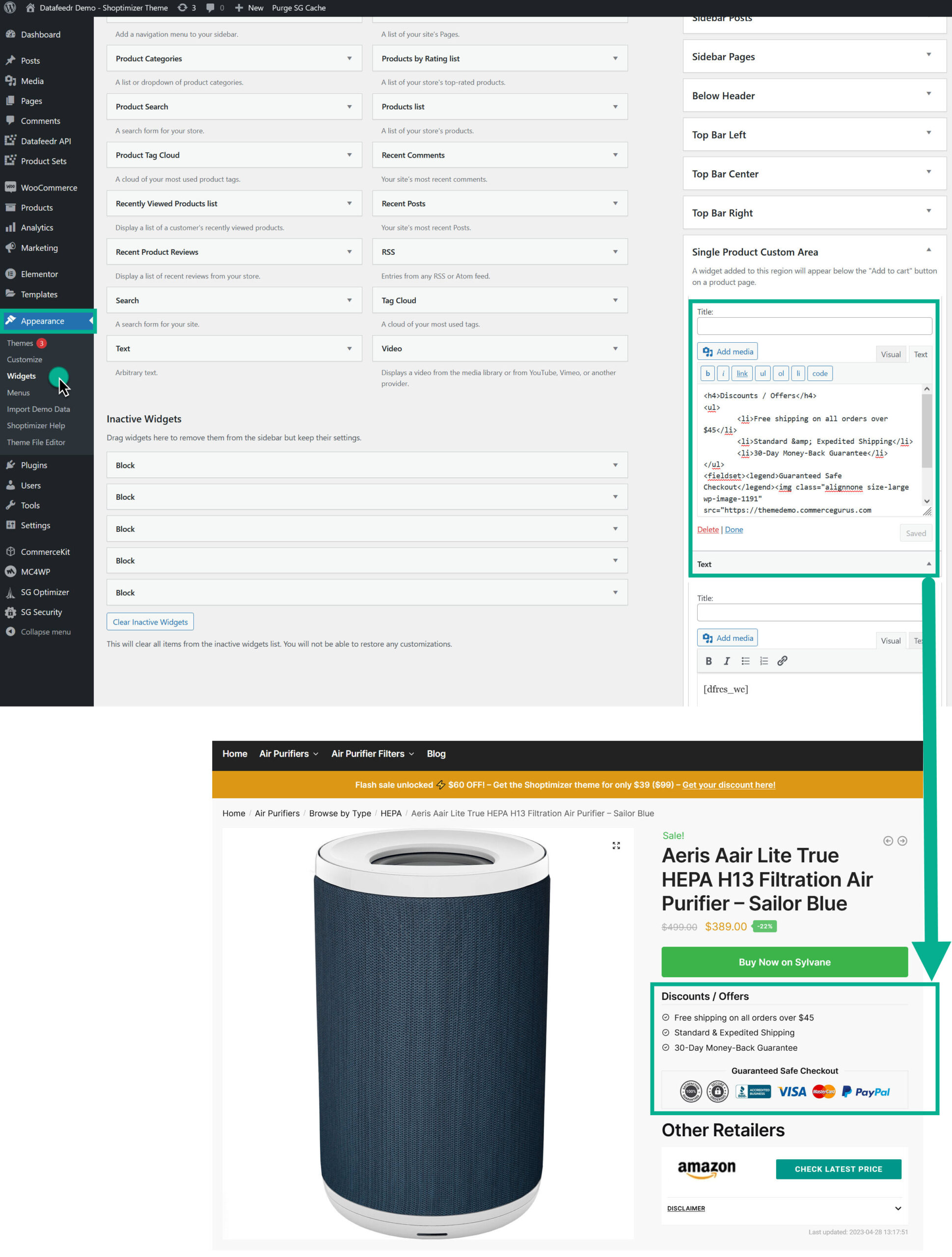952x1257 pixels.
Task: Collapse the Single Product Custom Area
Action: click(928, 250)
